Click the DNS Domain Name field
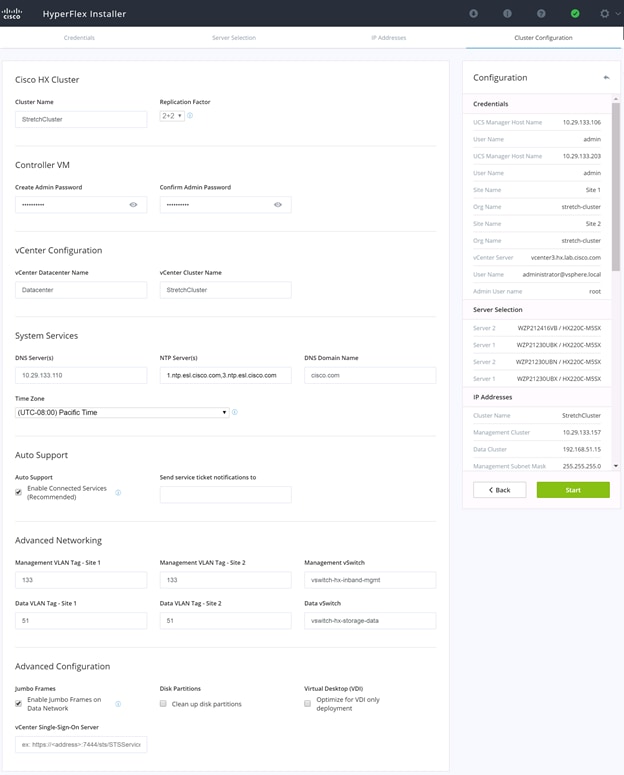 click(370, 375)
